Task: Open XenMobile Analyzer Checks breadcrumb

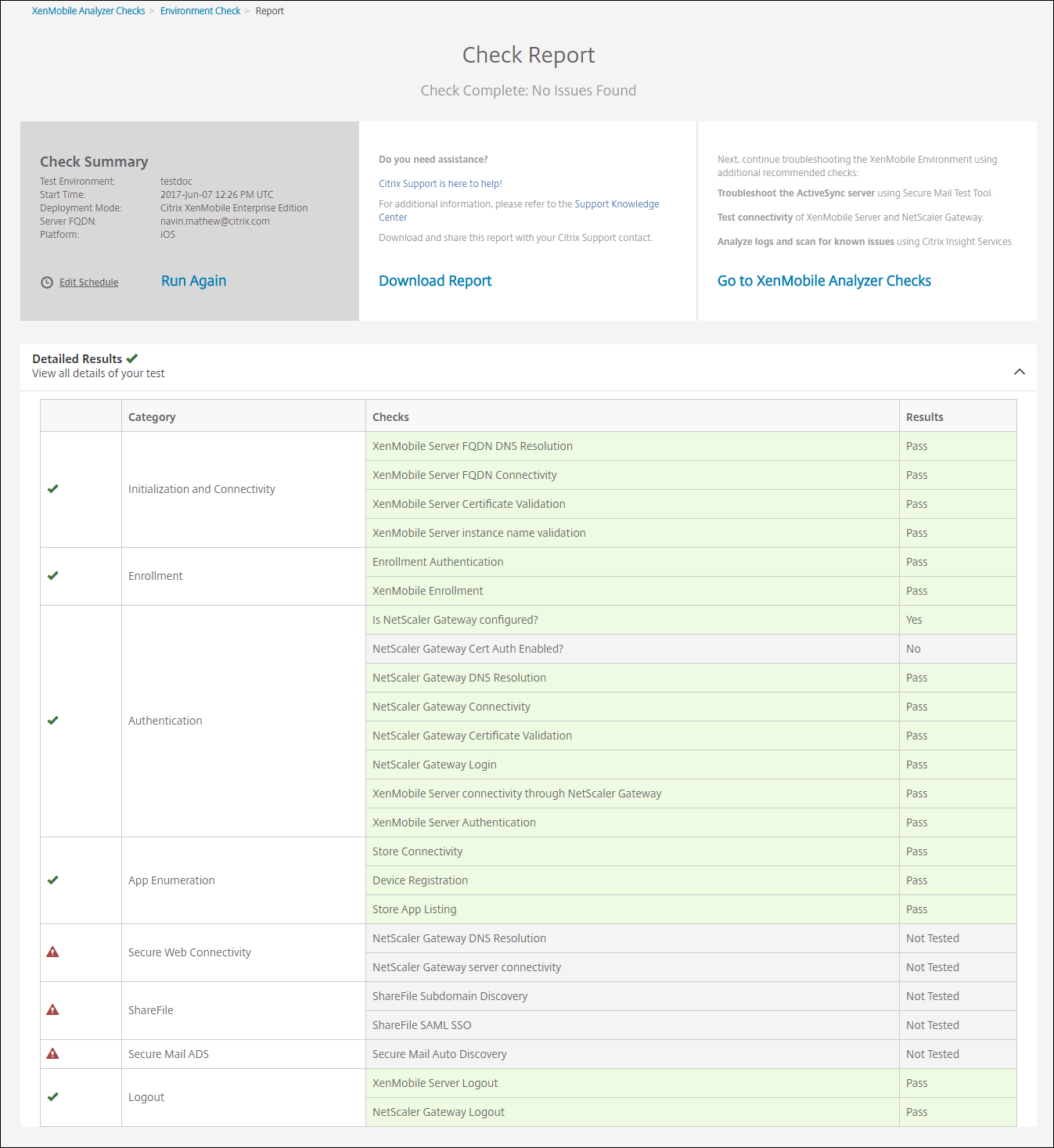Action: coord(88,11)
